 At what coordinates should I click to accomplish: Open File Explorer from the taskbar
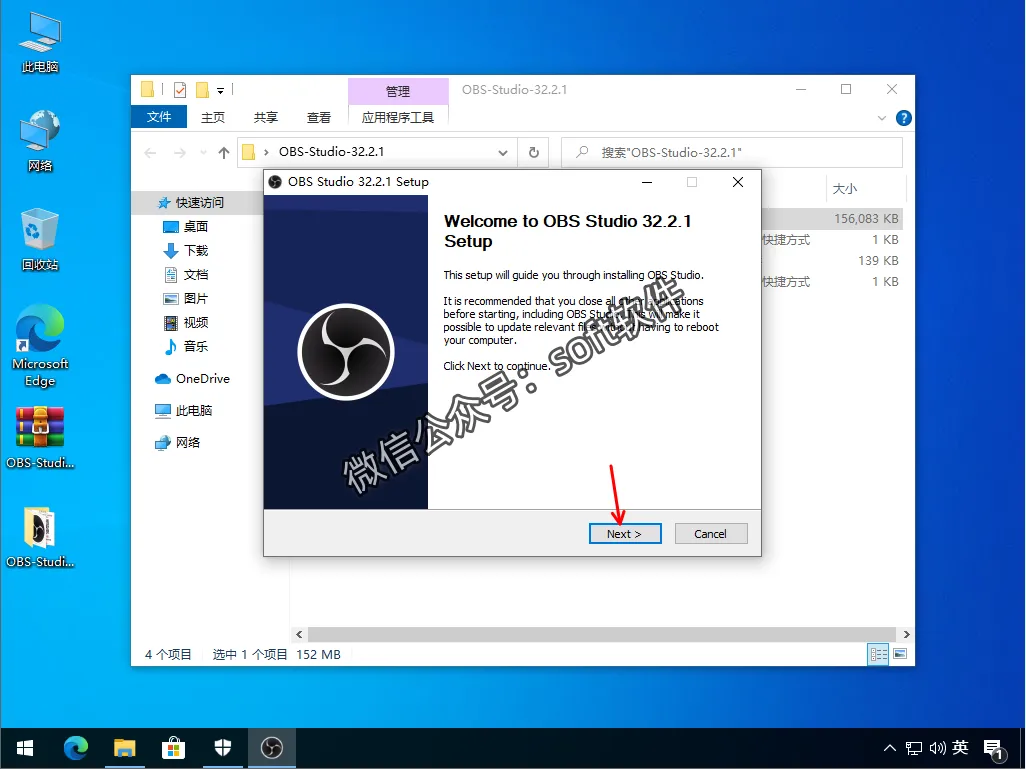point(124,748)
